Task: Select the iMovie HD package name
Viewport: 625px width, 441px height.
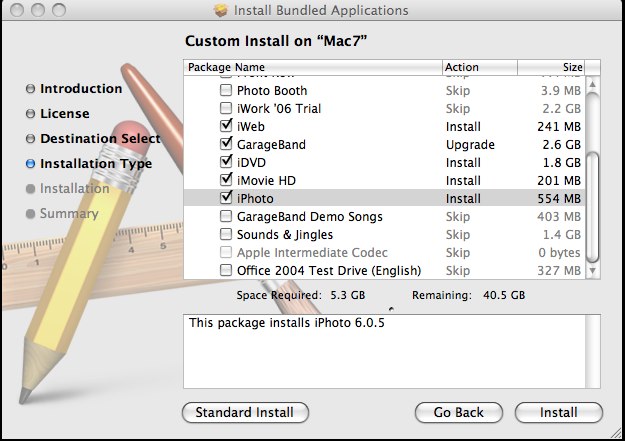Action: point(266,180)
